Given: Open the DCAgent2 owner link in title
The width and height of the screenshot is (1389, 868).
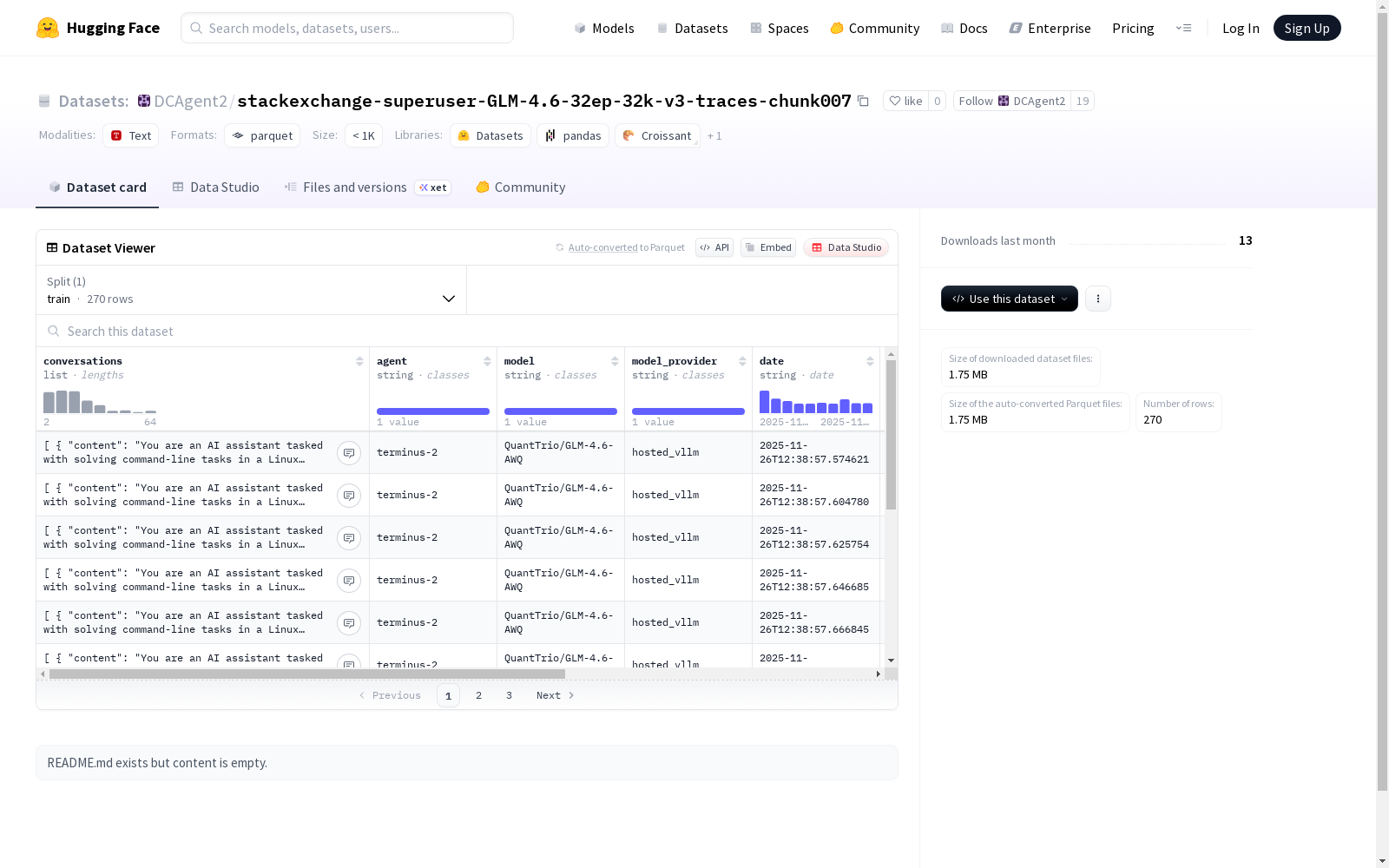Looking at the screenshot, I should tap(190, 101).
